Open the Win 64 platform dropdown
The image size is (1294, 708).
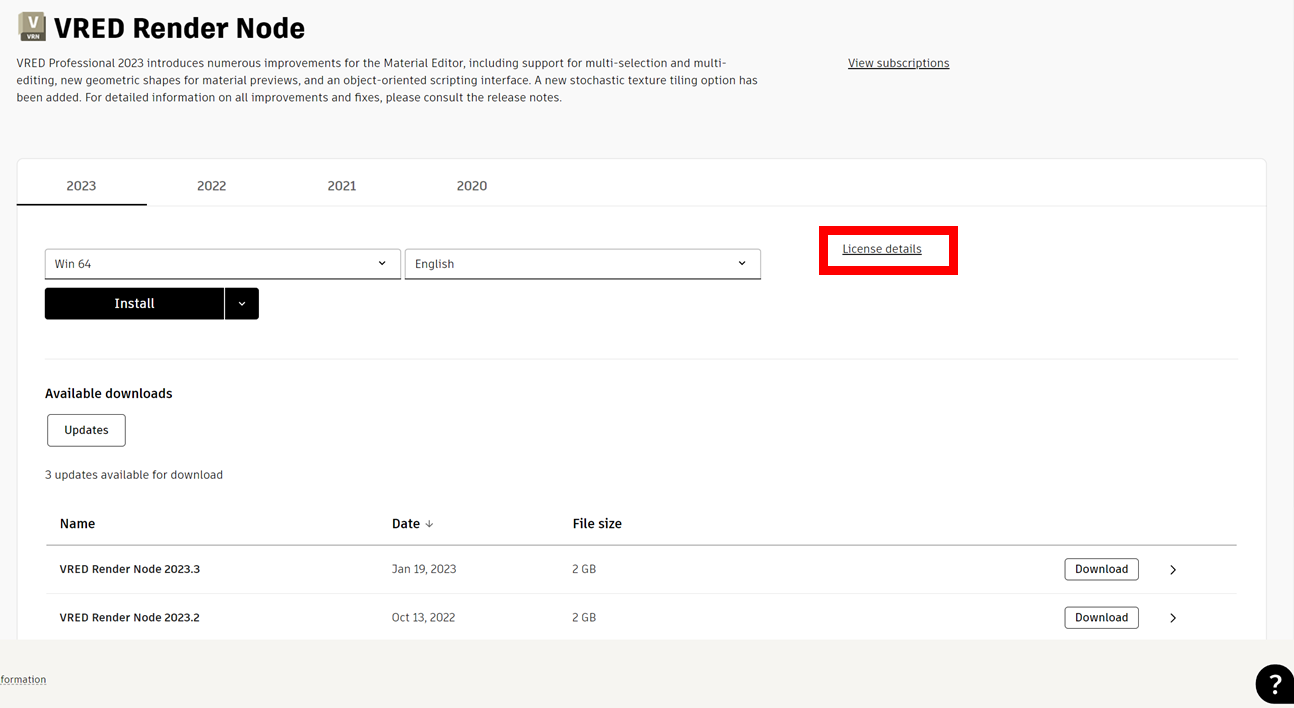[222, 263]
